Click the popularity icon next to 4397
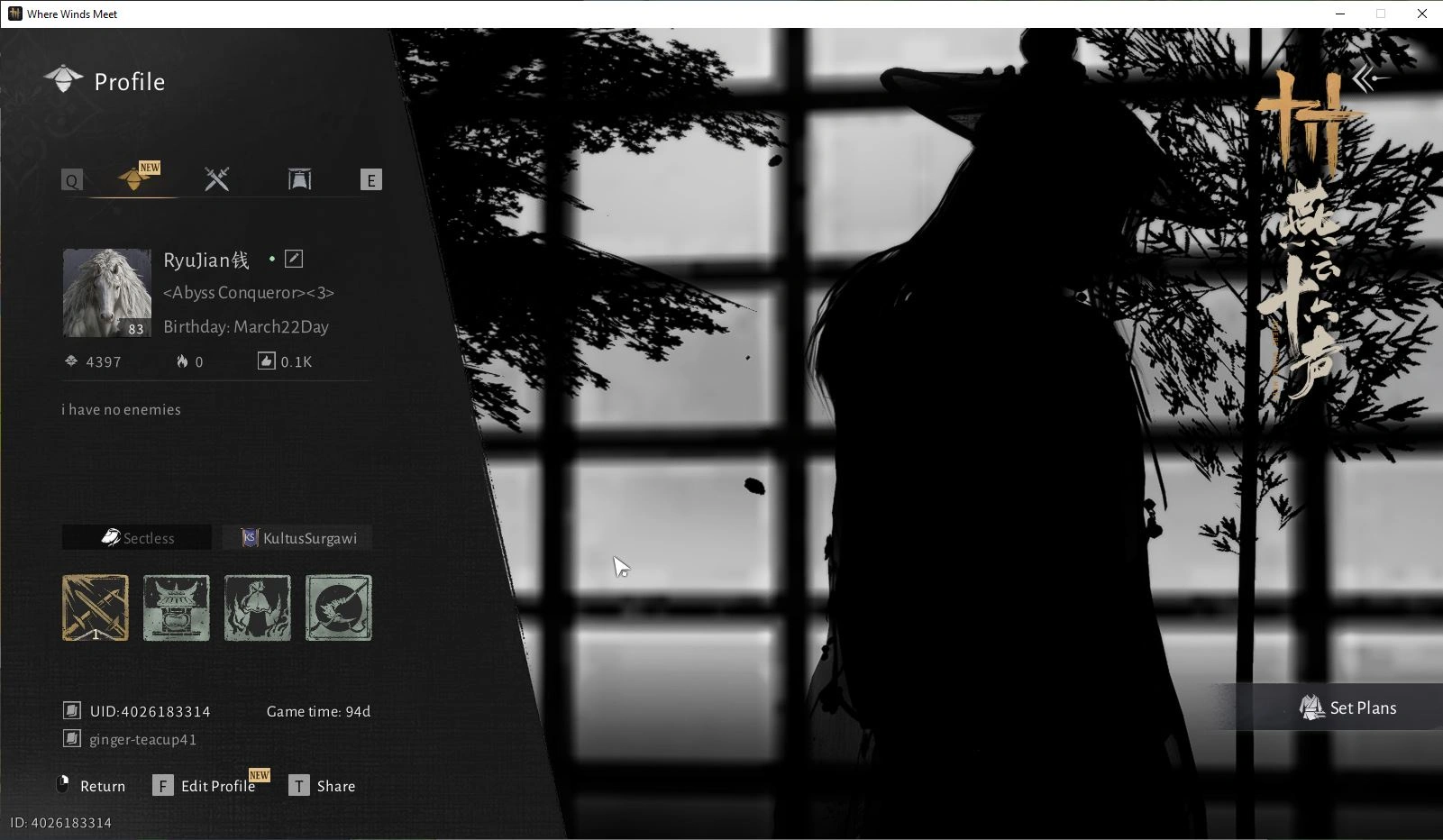The width and height of the screenshot is (1443, 840). pyautogui.click(x=71, y=361)
